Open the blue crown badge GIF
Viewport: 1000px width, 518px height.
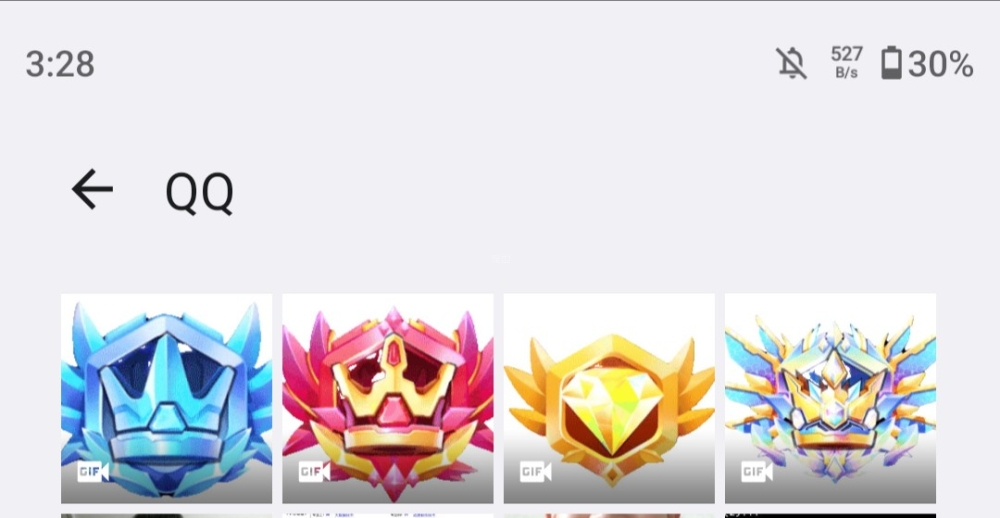click(166, 399)
